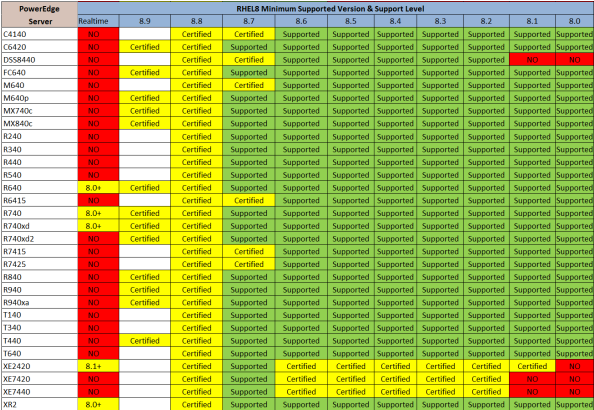Click the 8.8 version column header
The image size is (594, 410).
click(x=197, y=21)
